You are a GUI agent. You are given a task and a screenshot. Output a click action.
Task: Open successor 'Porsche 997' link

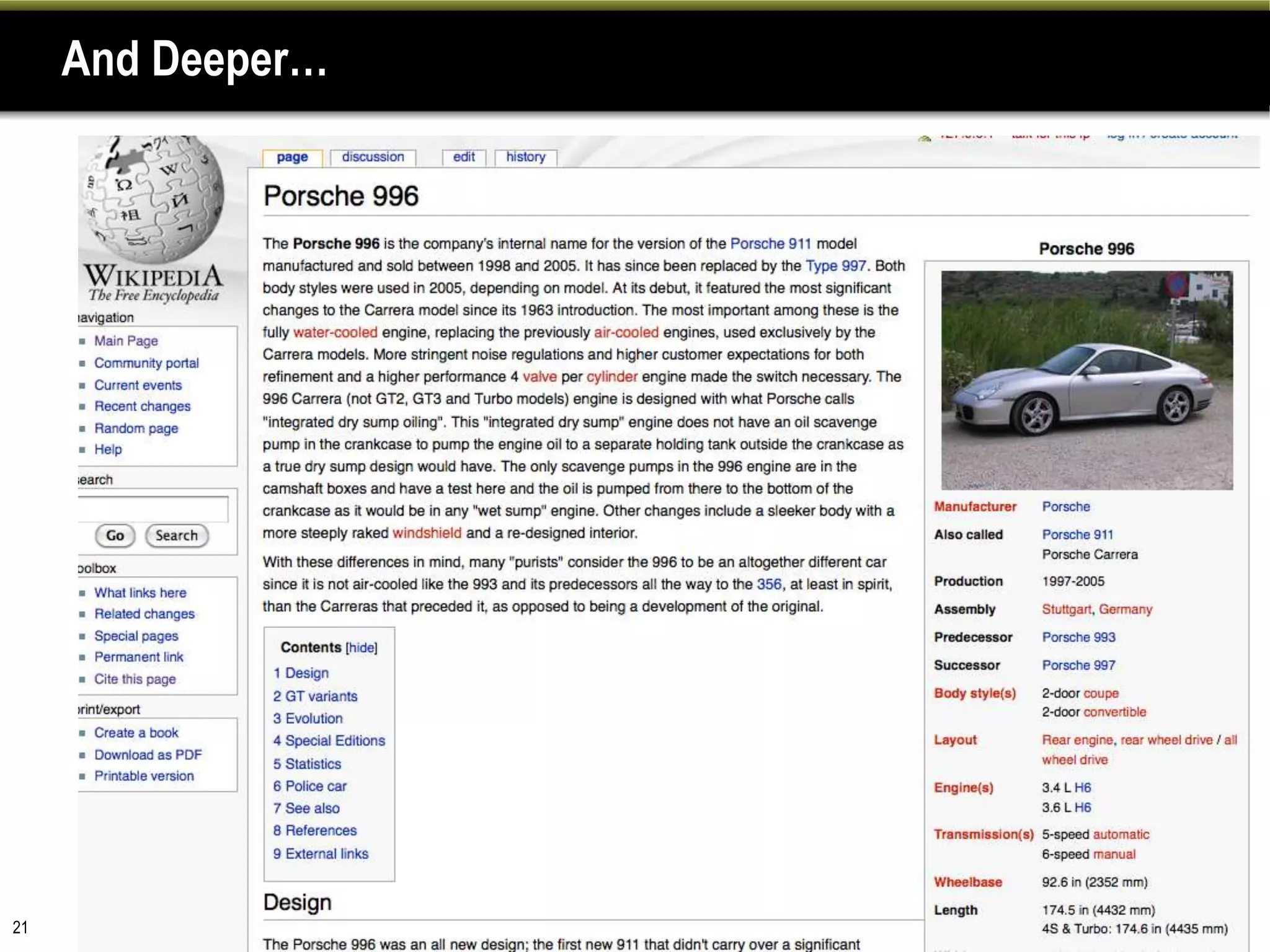pos(1079,665)
